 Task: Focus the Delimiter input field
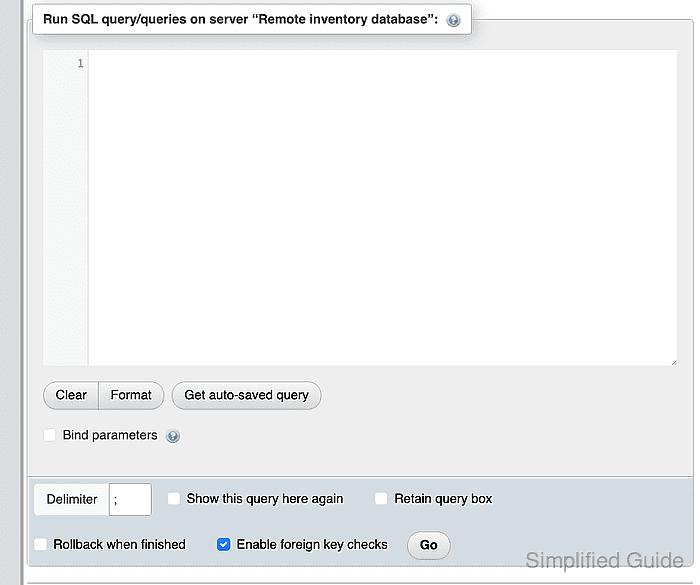[130, 499]
